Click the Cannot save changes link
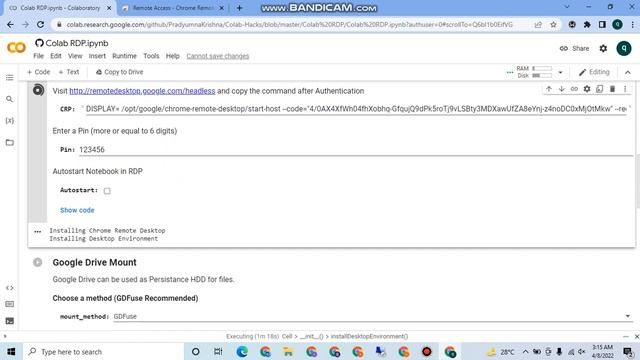640x360 pixels. tap(218, 56)
